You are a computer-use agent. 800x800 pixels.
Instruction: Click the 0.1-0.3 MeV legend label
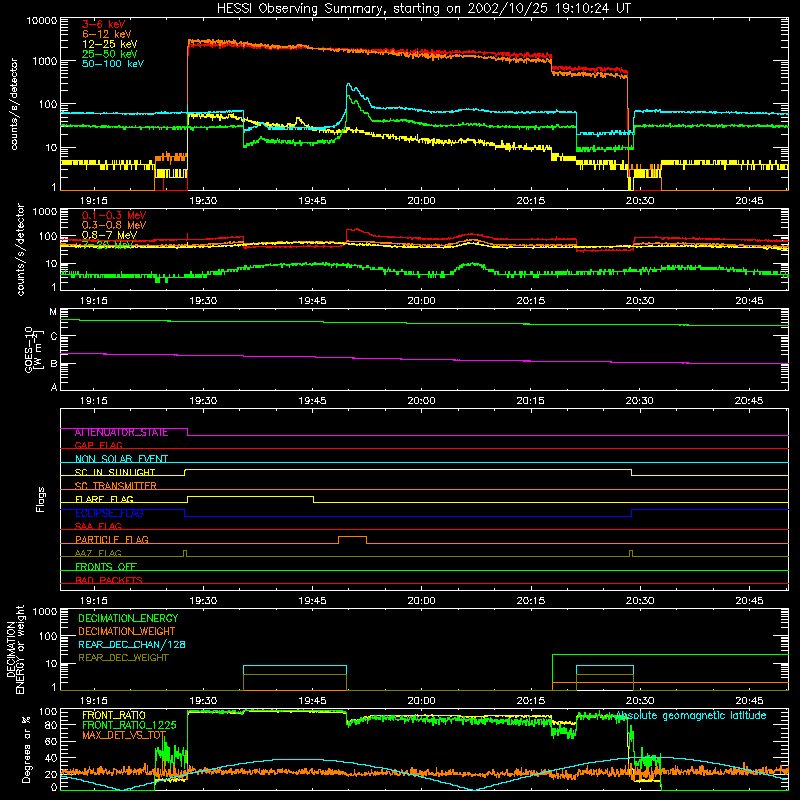click(114, 215)
